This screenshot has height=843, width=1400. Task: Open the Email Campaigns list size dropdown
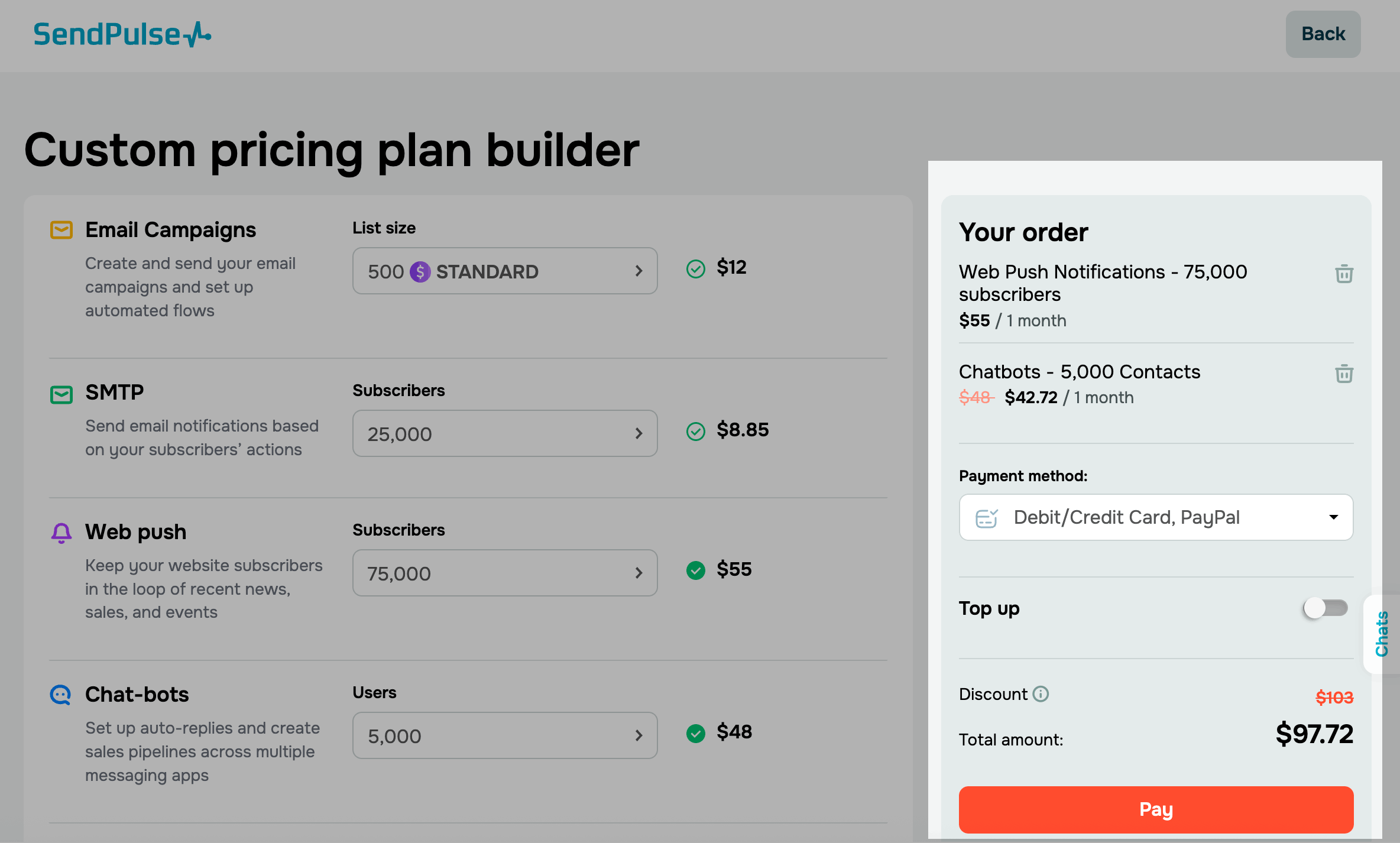click(x=505, y=271)
